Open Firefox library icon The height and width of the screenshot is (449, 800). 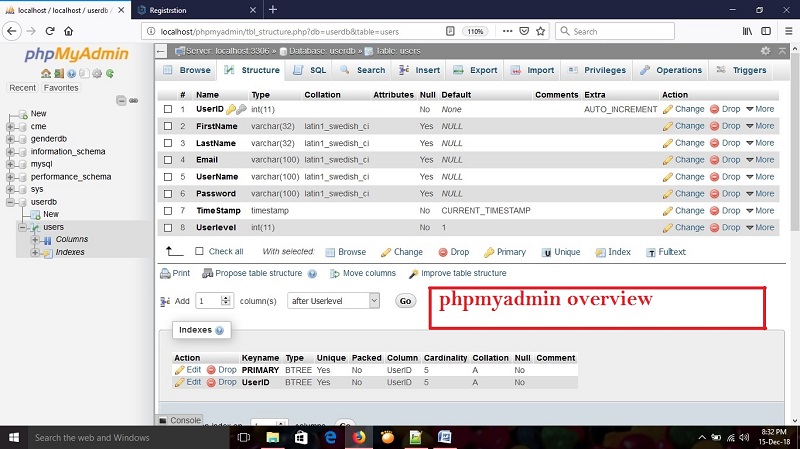tap(747, 31)
